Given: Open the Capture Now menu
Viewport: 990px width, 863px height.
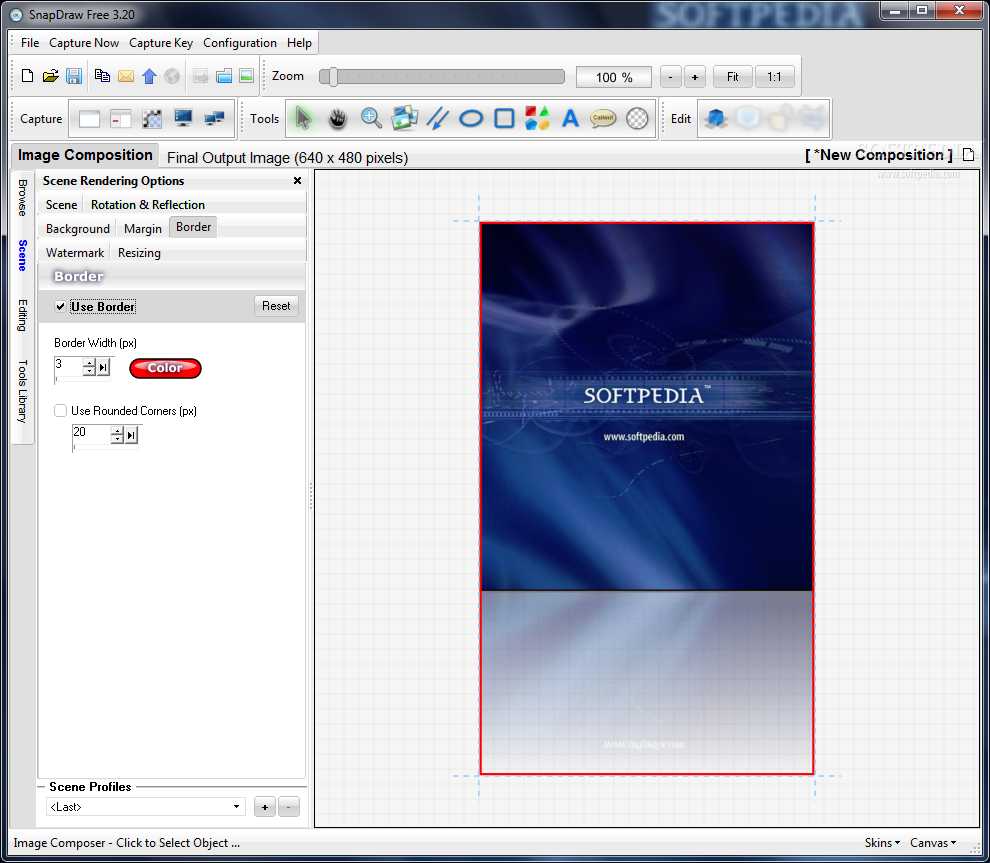Looking at the screenshot, I should click(84, 43).
